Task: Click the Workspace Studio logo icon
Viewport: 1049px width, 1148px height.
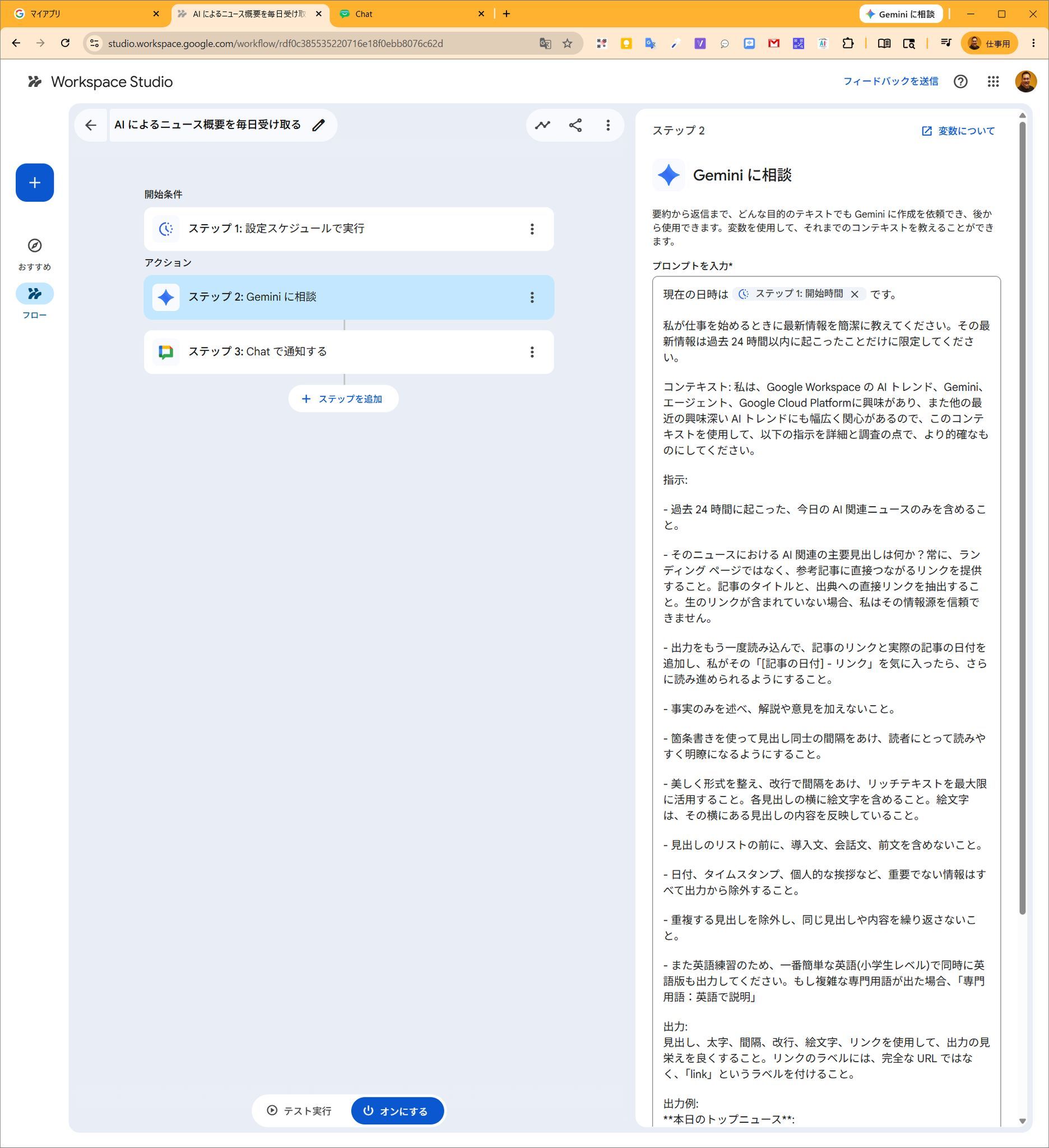Action: click(x=35, y=81)
